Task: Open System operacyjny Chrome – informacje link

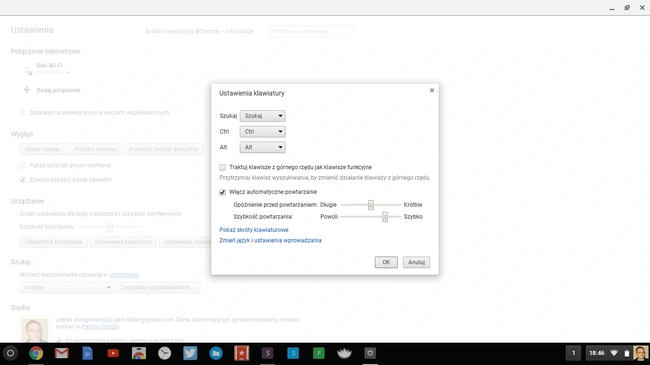Action: click(199, 31)
